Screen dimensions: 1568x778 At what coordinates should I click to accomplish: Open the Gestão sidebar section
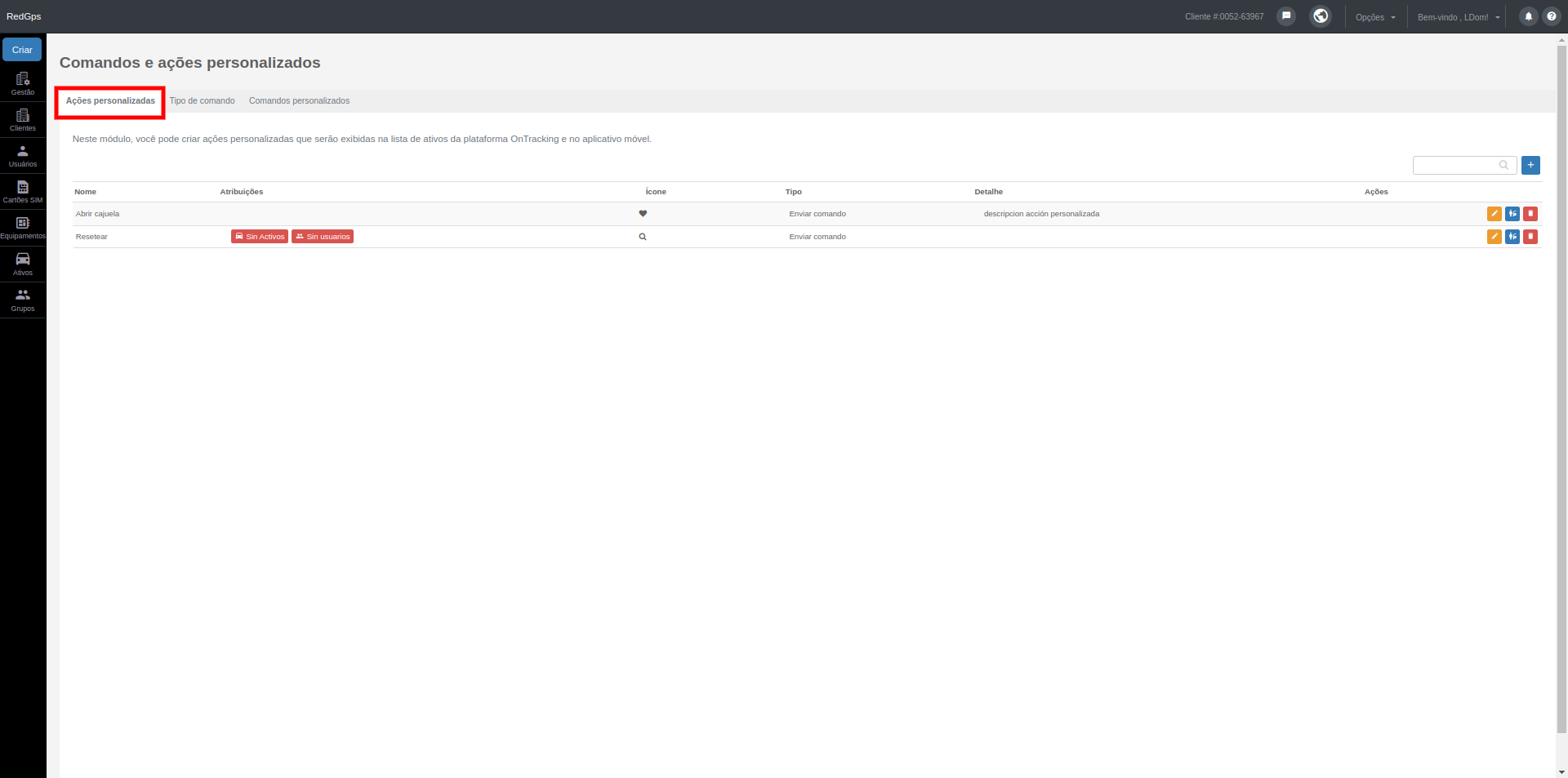[x=23, y=84]
